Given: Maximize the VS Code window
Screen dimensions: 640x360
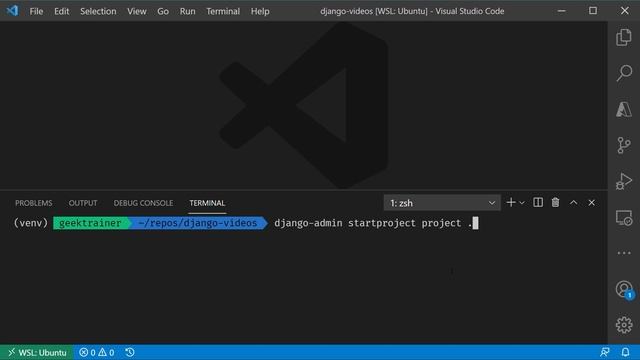Looking at the screenshot, I should [593, 11].
